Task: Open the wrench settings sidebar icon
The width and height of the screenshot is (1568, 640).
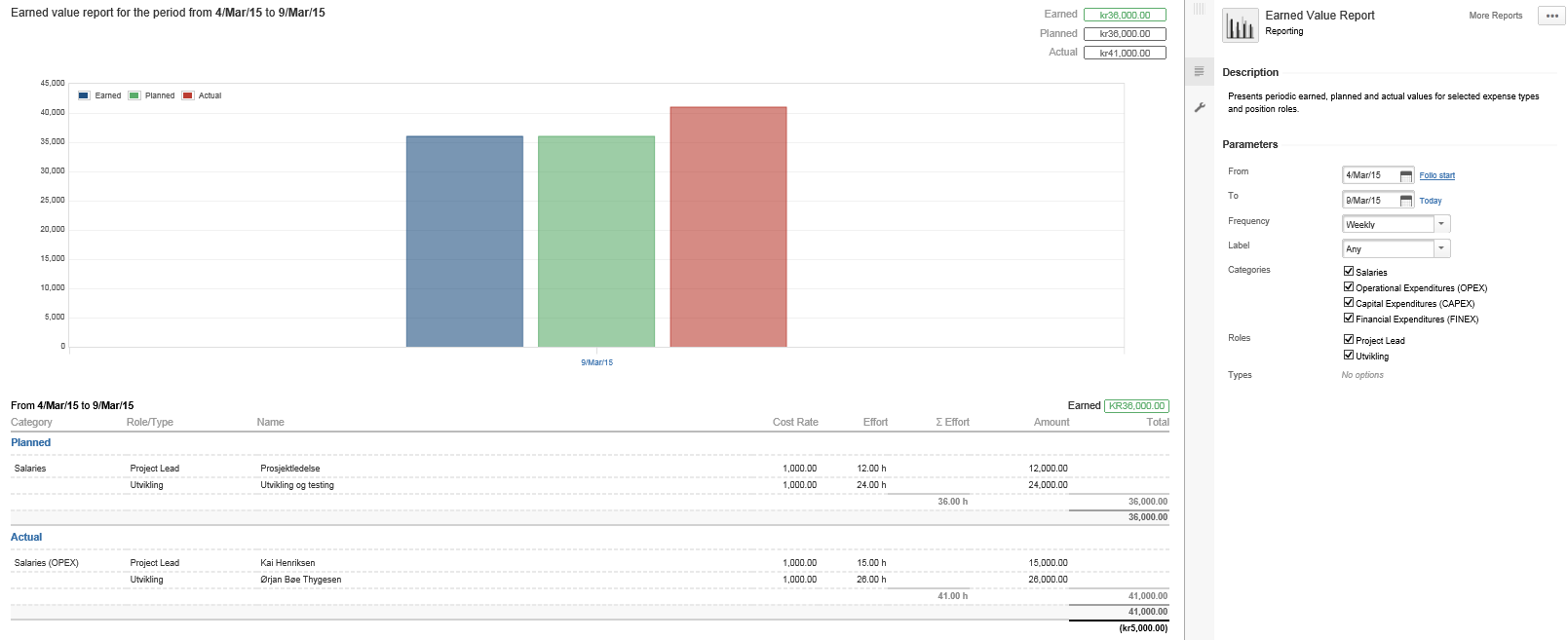Action: point(1199,107)
